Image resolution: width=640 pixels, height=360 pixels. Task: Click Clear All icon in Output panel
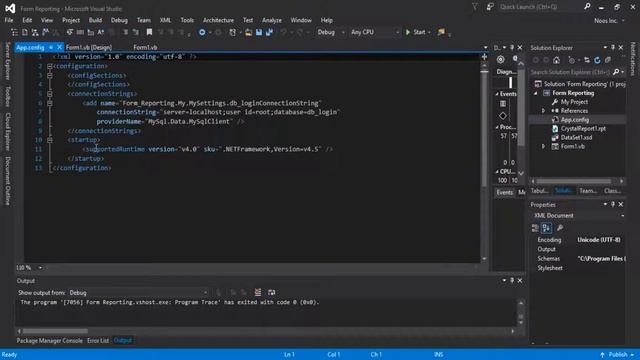tap(258, 292)
